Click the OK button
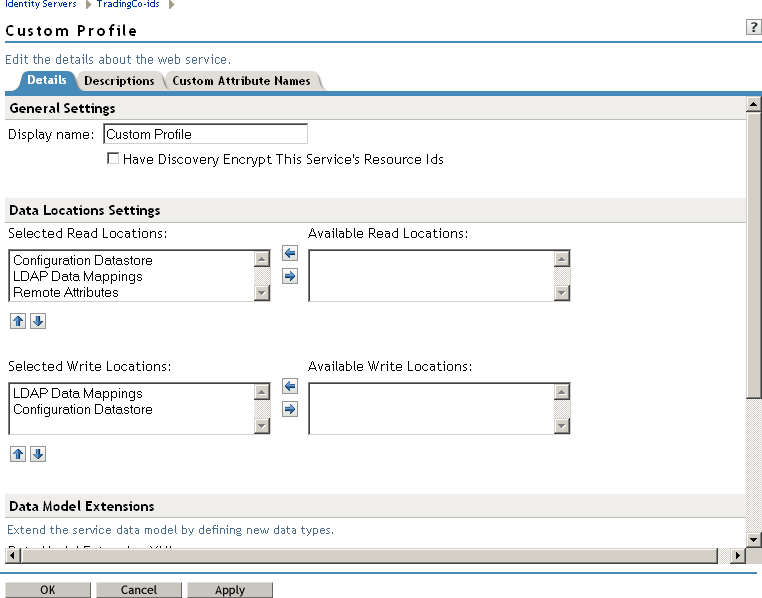762x598 pixels. pos(48,590)
